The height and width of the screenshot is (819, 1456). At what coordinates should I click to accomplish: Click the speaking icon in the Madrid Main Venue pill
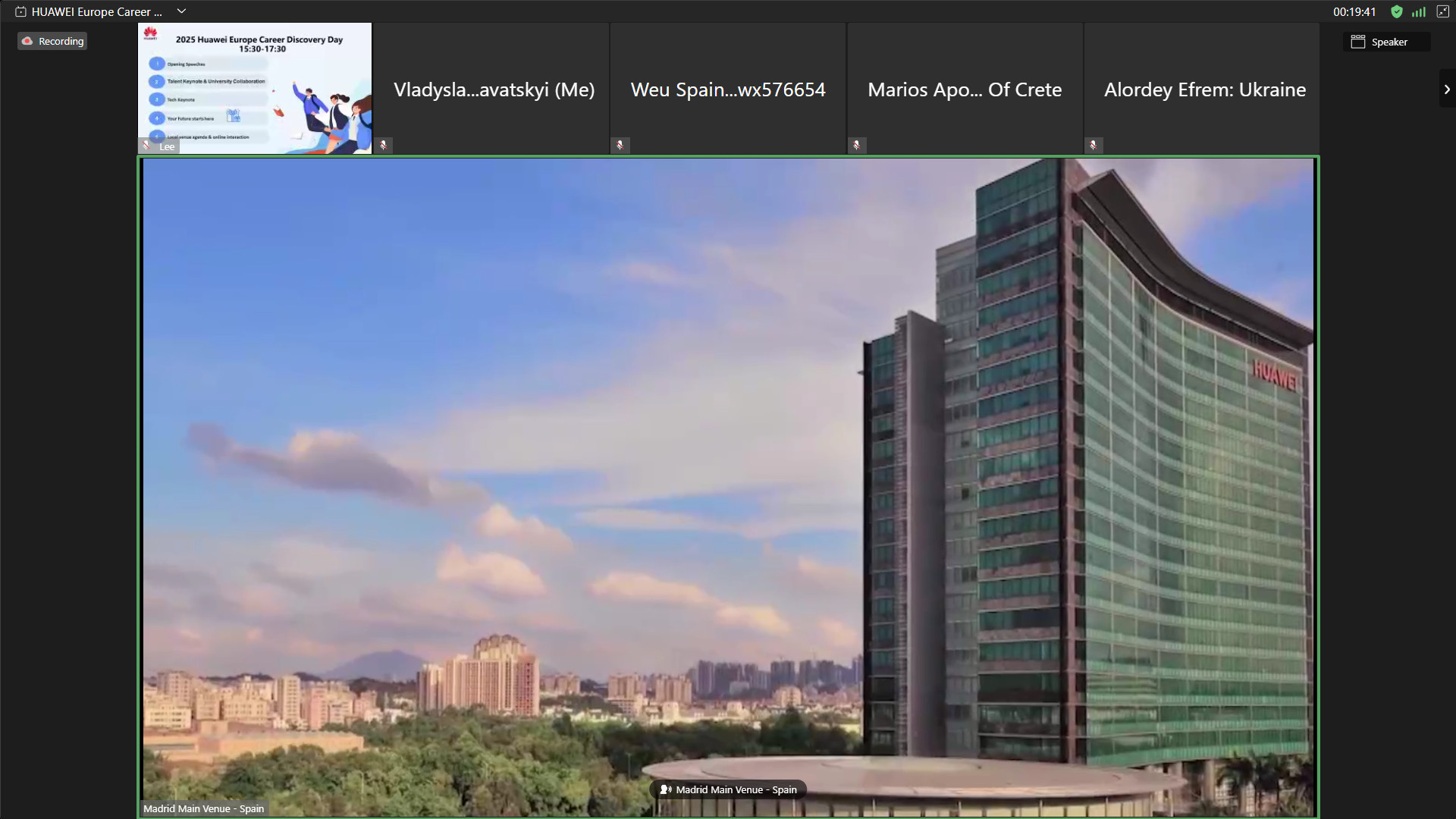(x=666, y=789)
